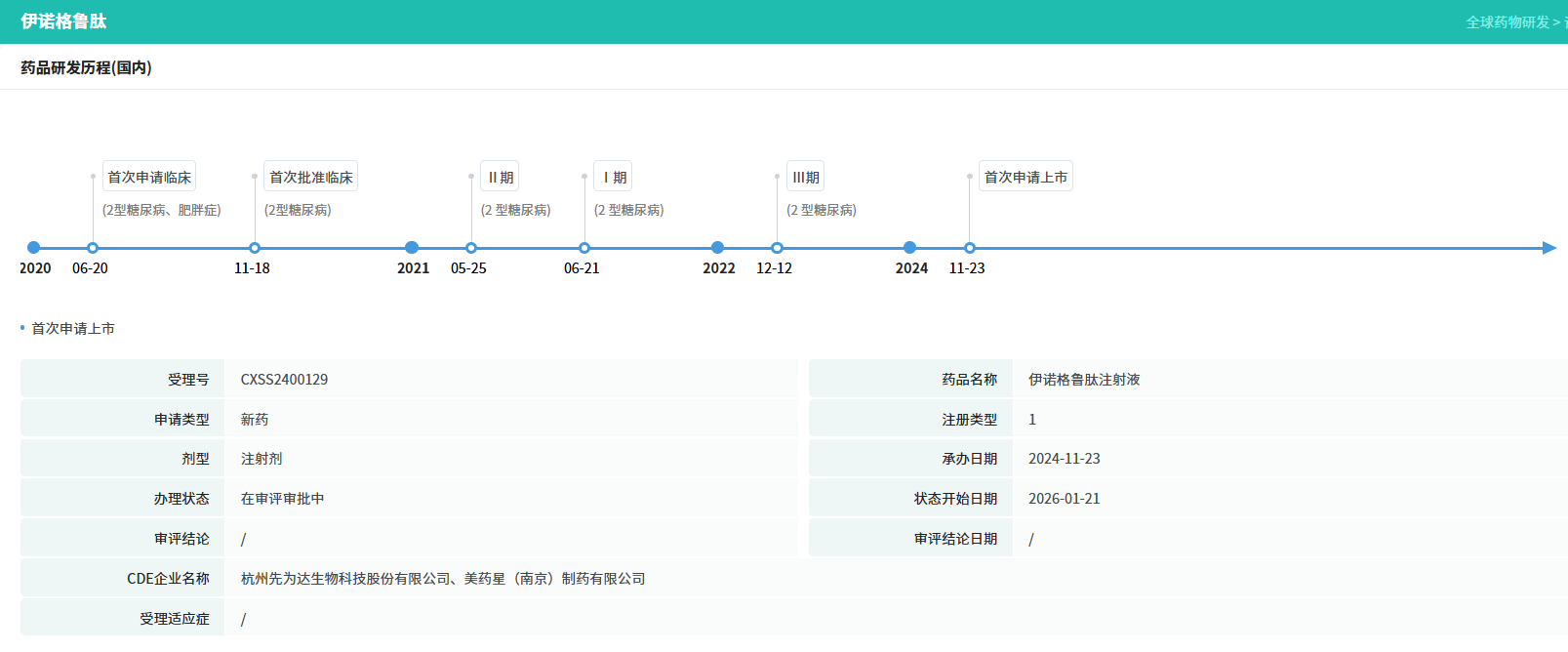Click the 05-25 timeline point
The height and width of the screenshot is (652, 1568).
tap(471, 248)
